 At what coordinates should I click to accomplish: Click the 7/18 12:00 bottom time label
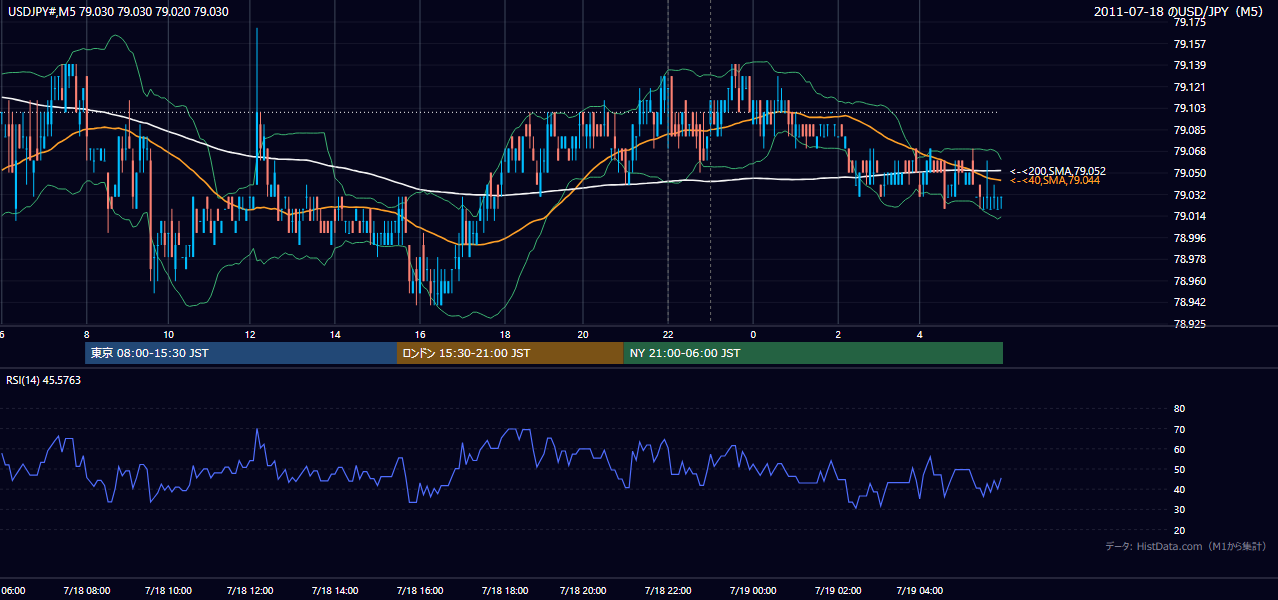[x=251, y=590]
